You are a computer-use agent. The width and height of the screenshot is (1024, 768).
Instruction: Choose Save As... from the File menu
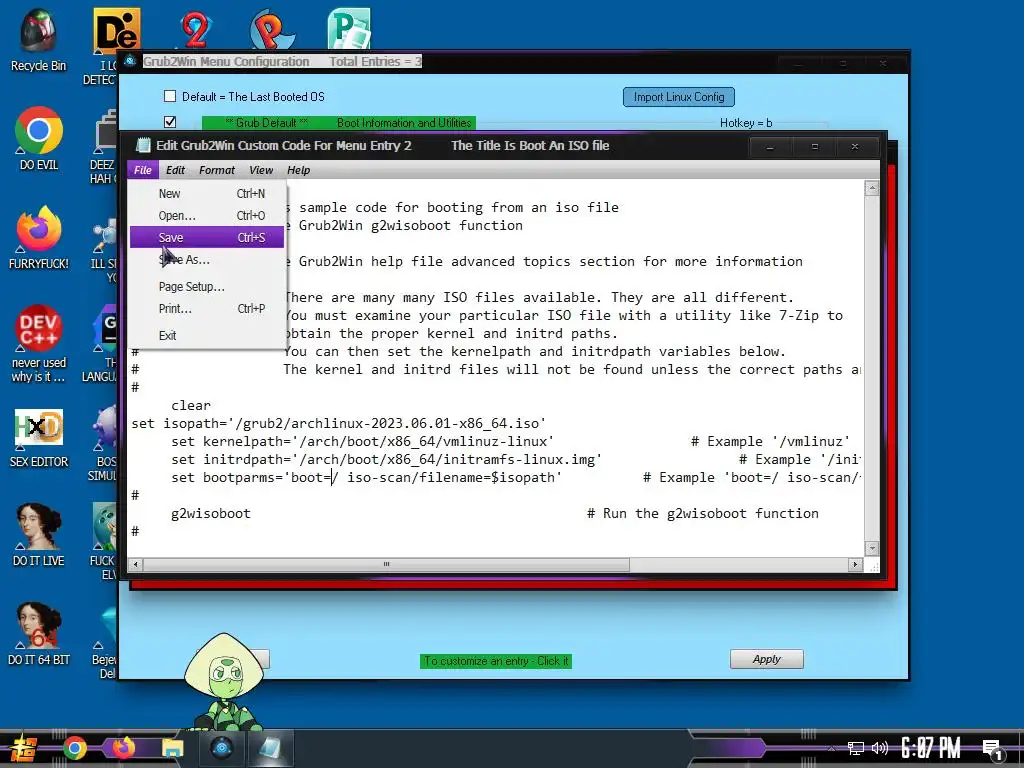coord(207,259)
